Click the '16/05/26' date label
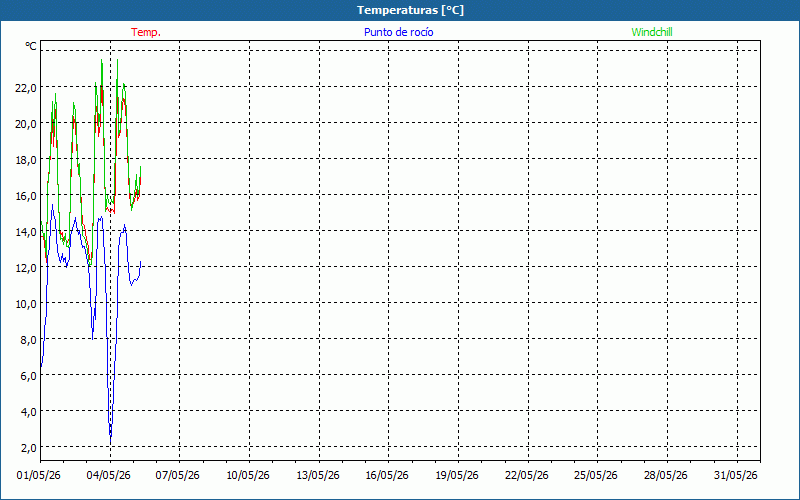This screenshot has height=500, width=800. [x=387, y=475]
